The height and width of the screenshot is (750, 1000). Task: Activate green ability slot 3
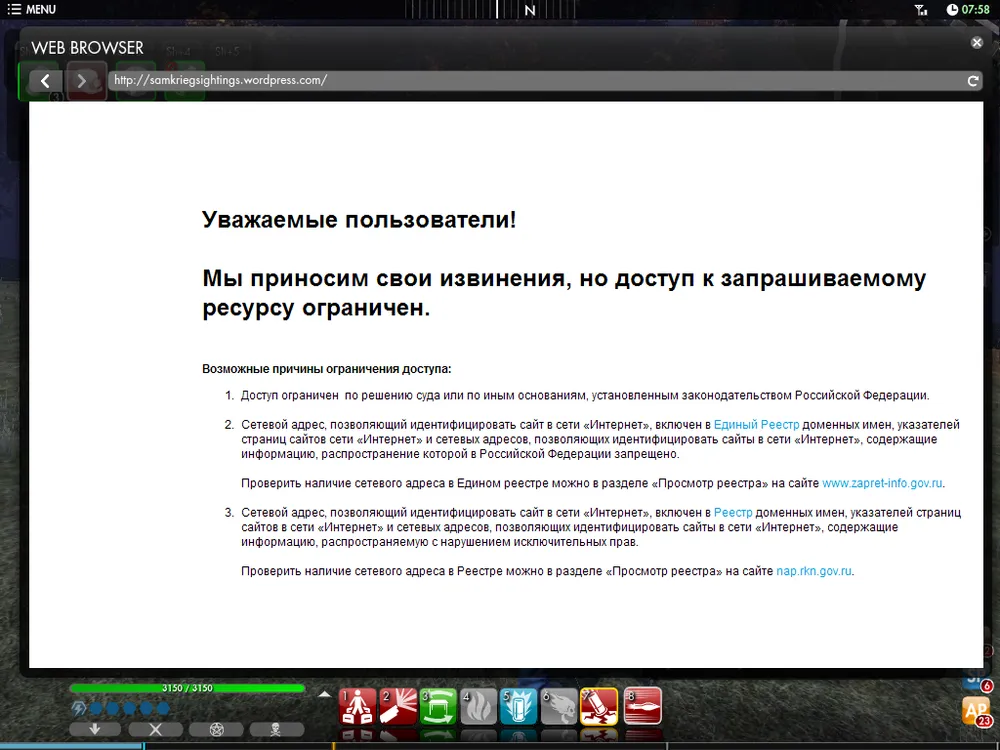tap(437, 706)
